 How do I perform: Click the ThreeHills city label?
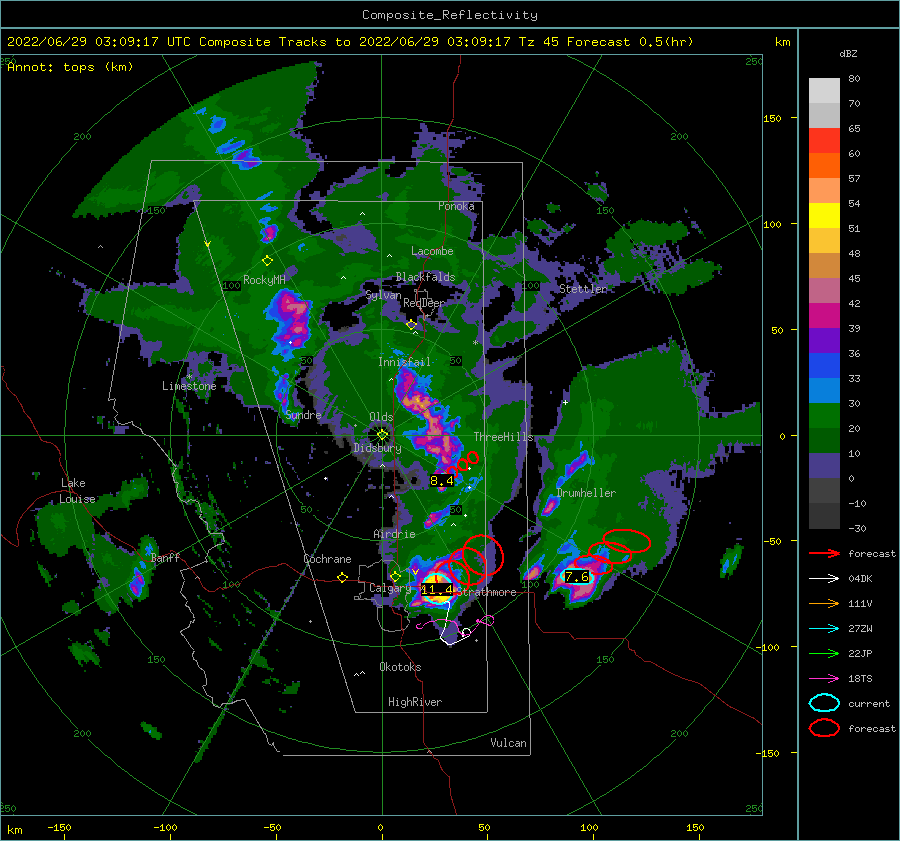tap(503, 437)
